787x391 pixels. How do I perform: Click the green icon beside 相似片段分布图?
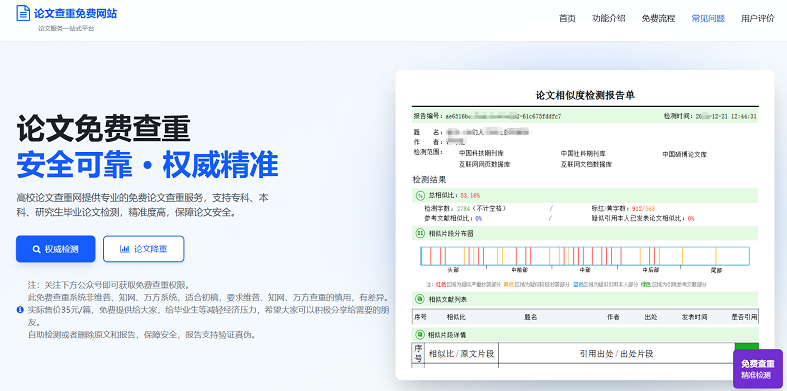point(420,233)
